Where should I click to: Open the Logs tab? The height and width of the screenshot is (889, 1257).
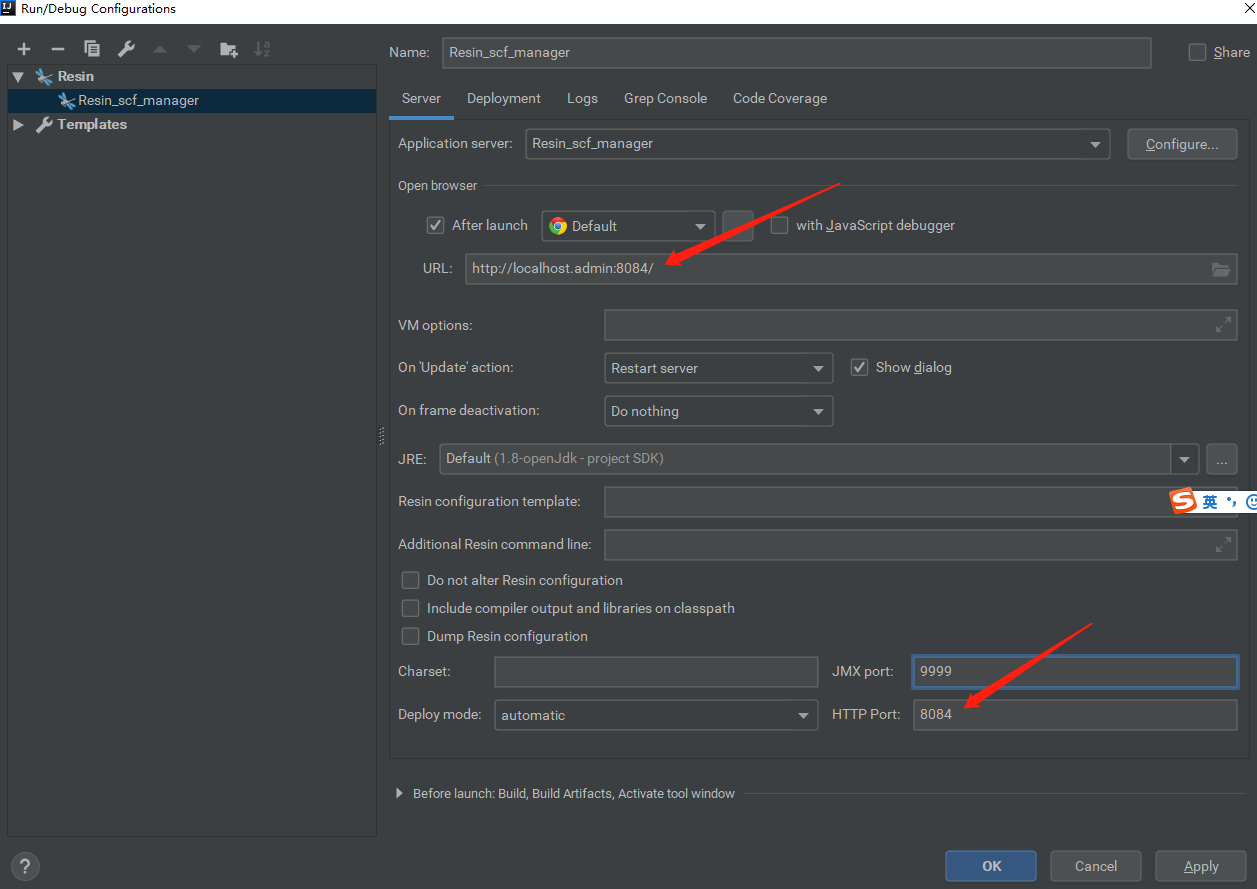[582, 98]
